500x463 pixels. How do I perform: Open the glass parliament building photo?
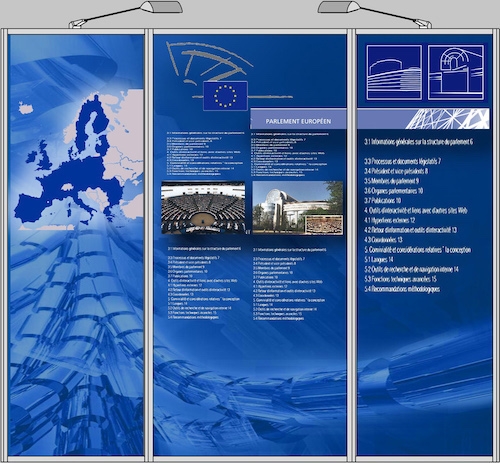(x=298, y=208)
